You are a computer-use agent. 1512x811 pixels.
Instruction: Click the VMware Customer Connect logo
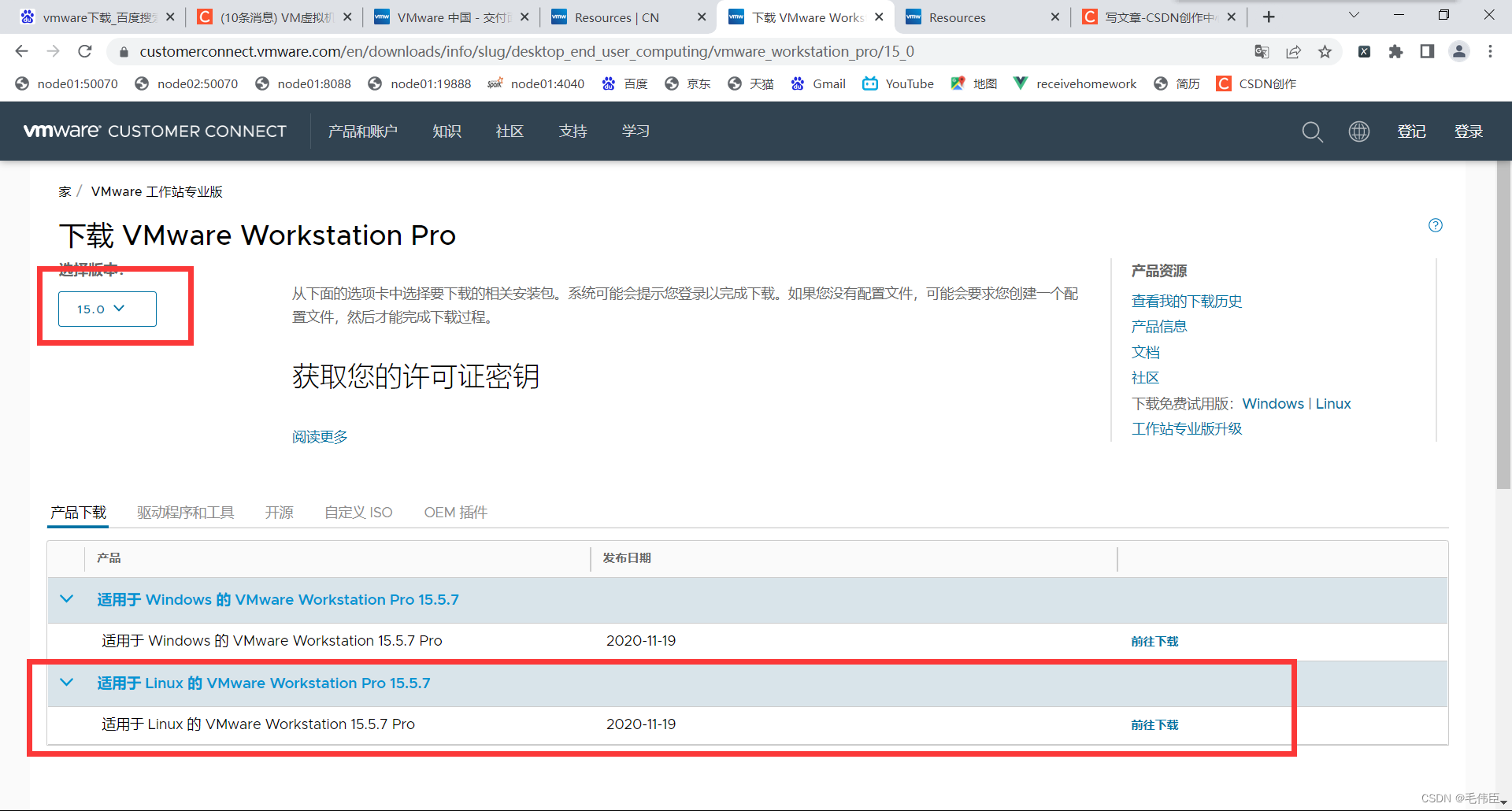(x=155, y=131)
